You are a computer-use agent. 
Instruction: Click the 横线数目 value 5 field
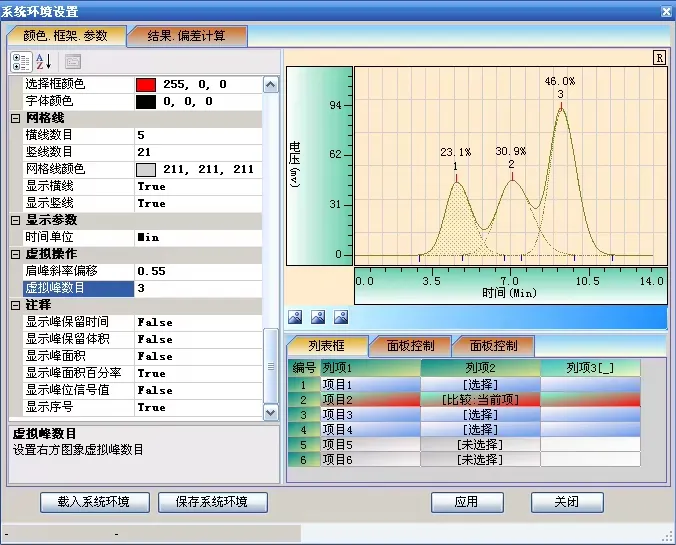[x=198, y=135]
